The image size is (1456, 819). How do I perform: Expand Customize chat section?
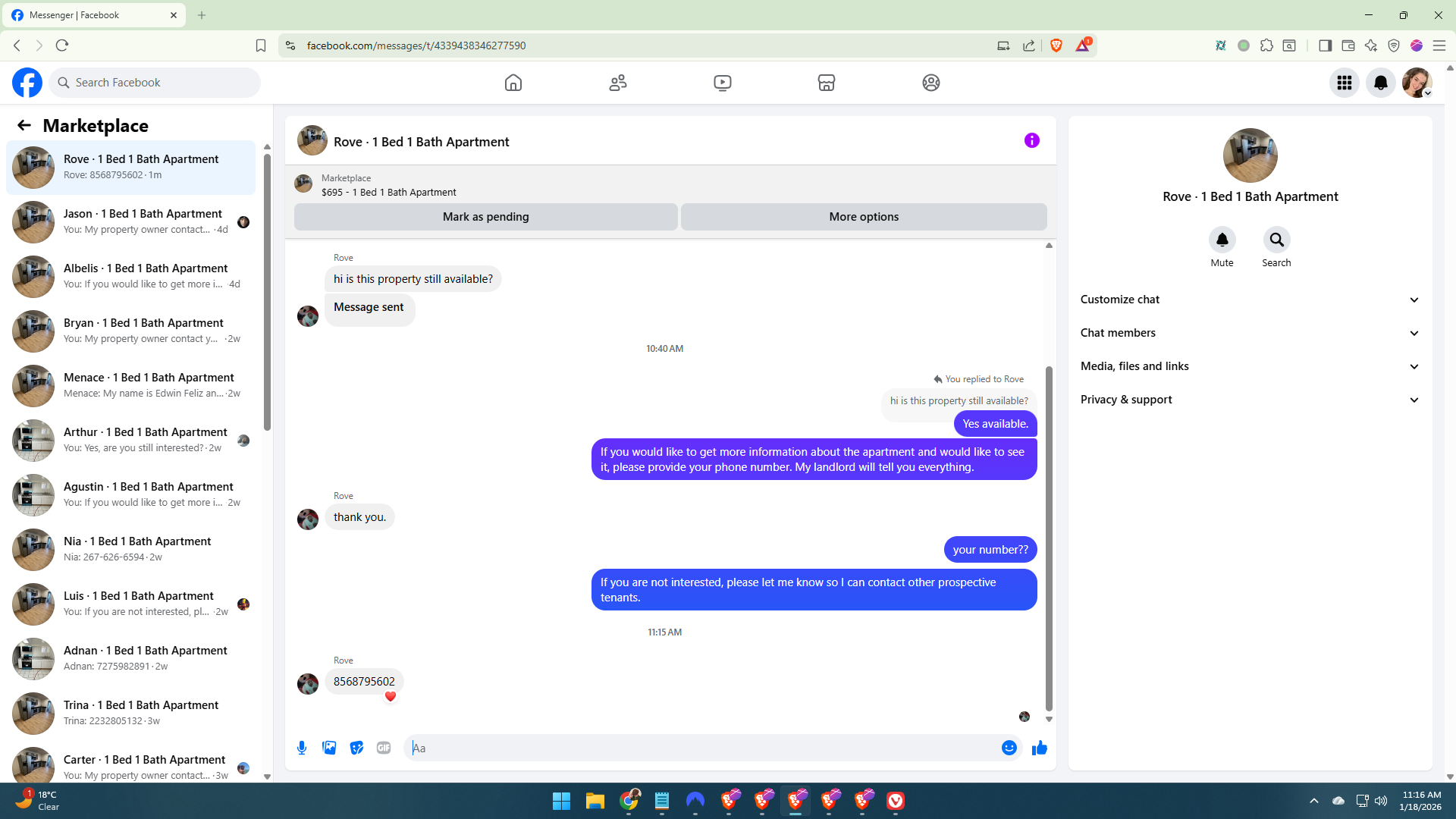pos(1250,300)
